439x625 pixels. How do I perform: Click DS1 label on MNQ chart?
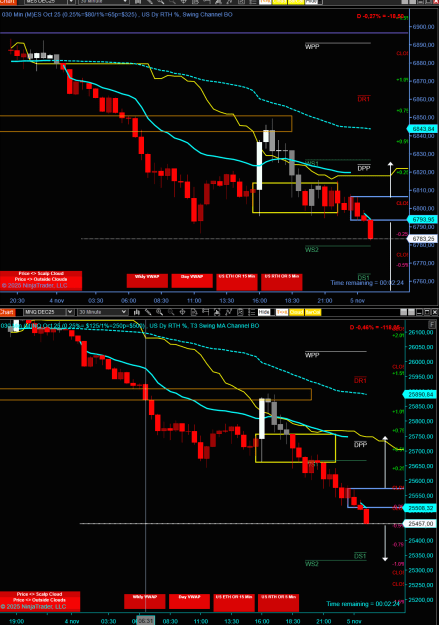click(x=360, y=556)
